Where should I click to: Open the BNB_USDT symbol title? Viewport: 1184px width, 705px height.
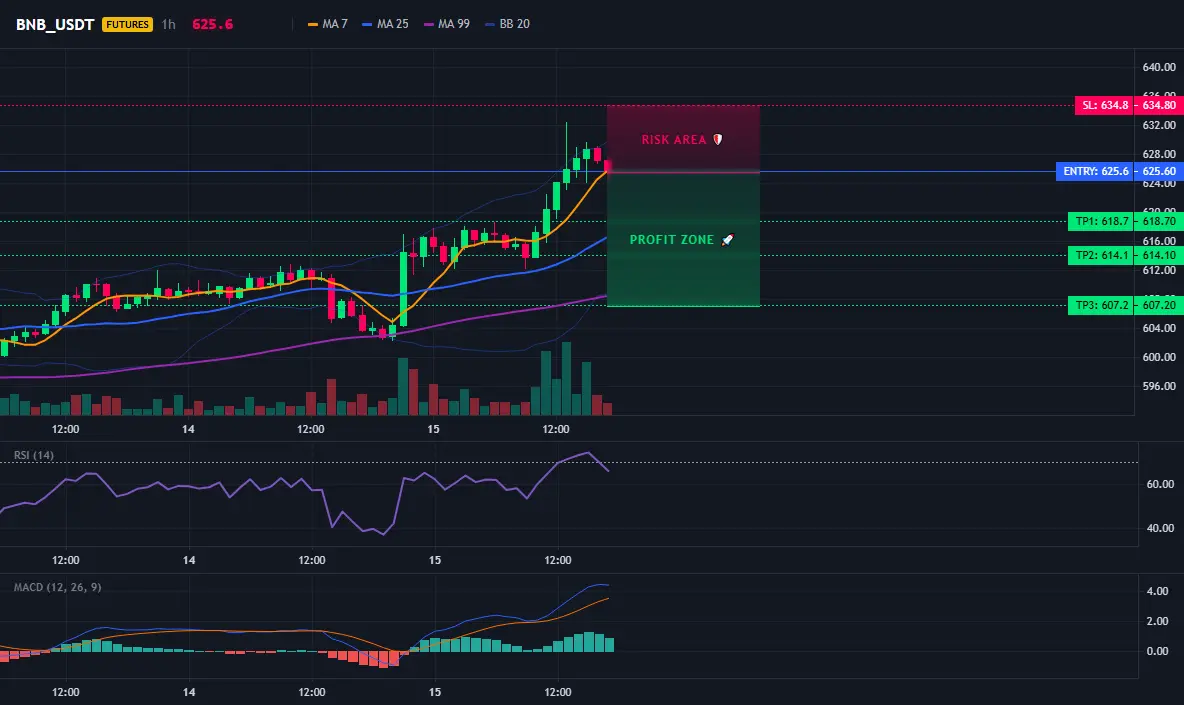pos(55,24)
